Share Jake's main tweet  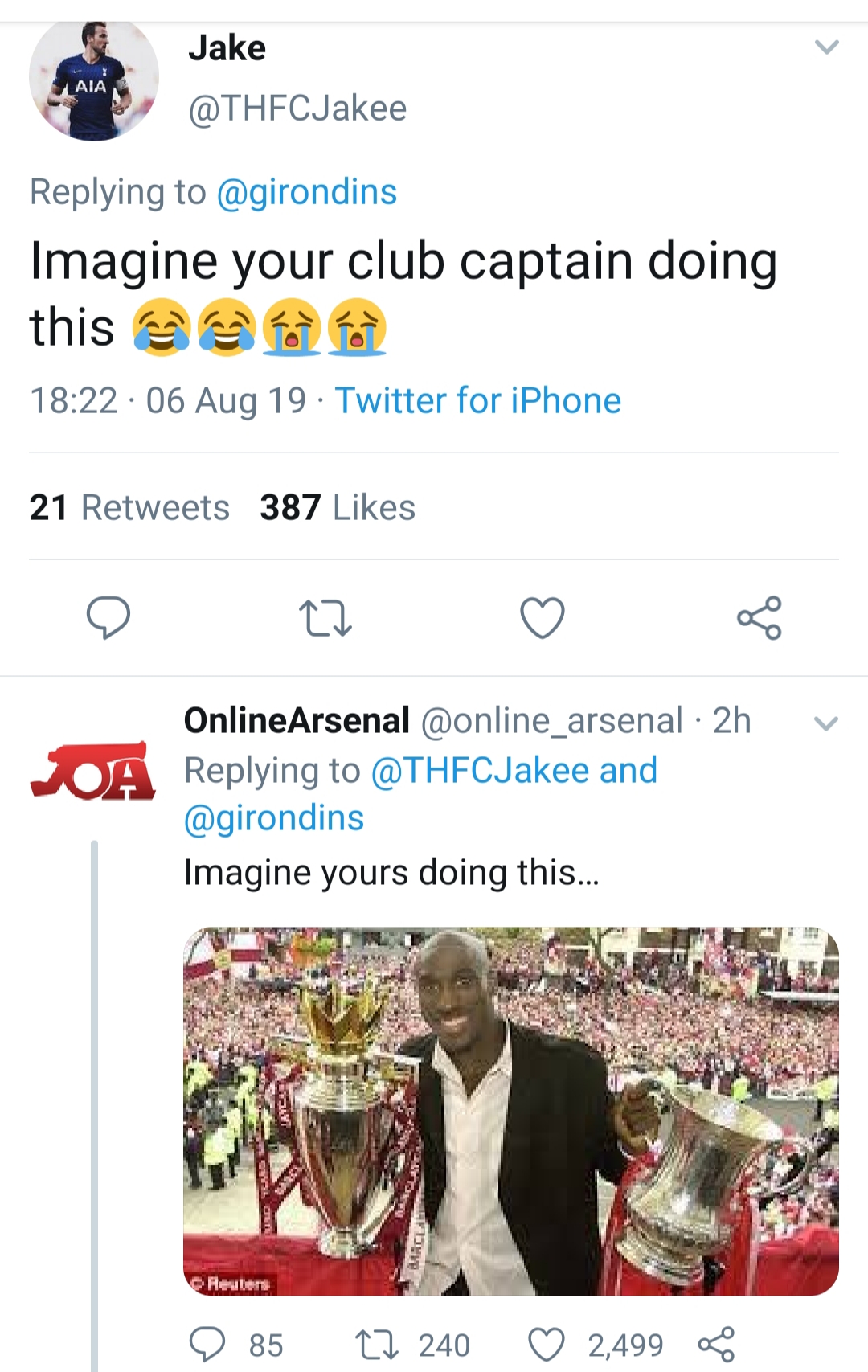click(x=759, y=617)
